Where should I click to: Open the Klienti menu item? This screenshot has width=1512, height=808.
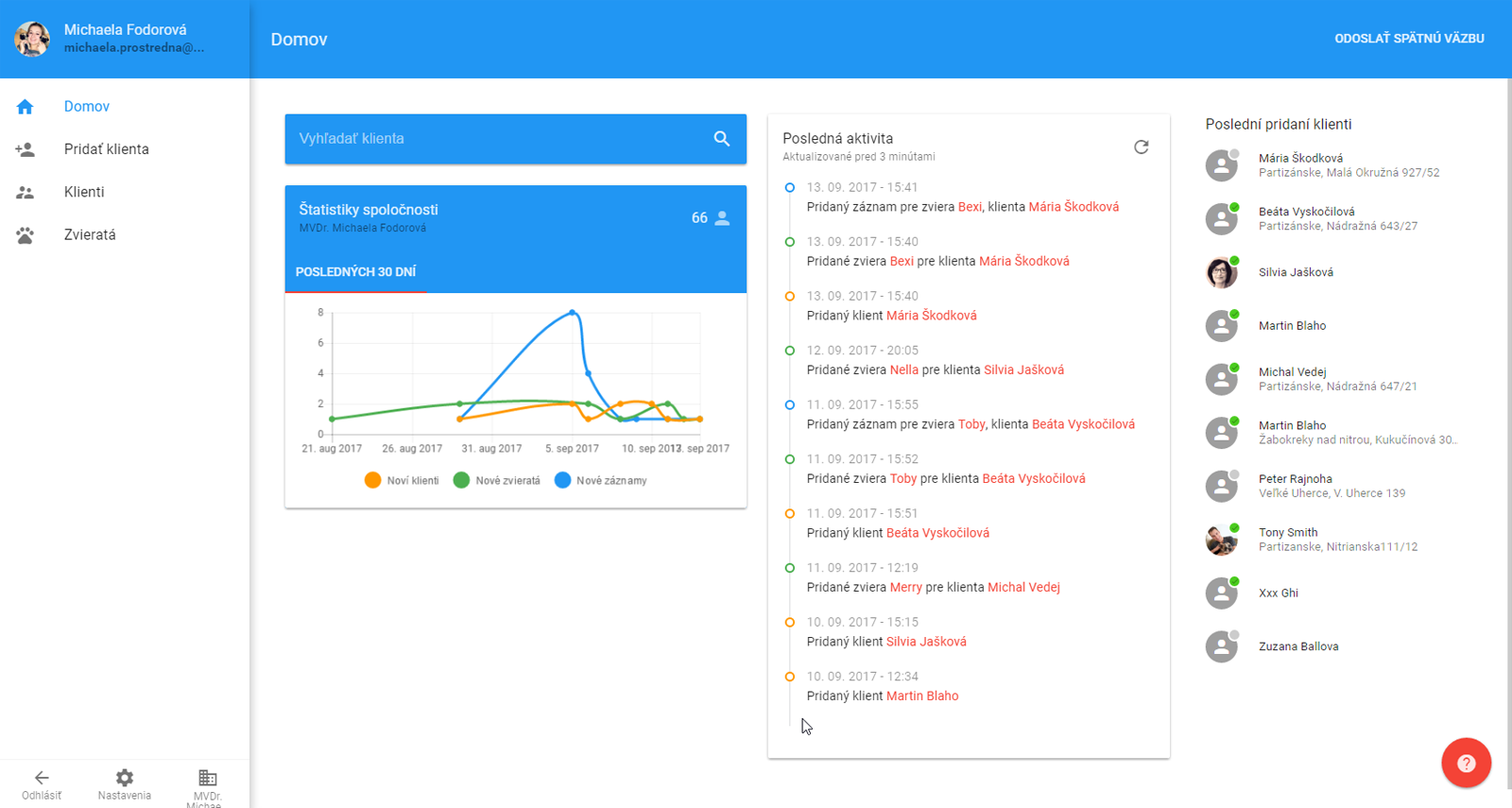pos(125,192)
